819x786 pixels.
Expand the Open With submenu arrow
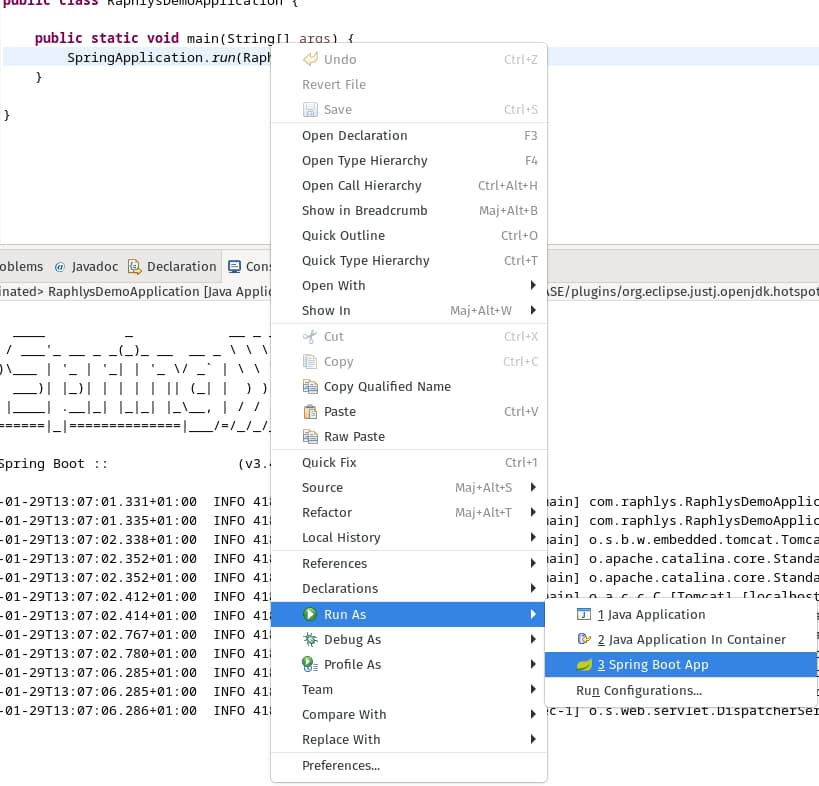[x=533, y=286]
